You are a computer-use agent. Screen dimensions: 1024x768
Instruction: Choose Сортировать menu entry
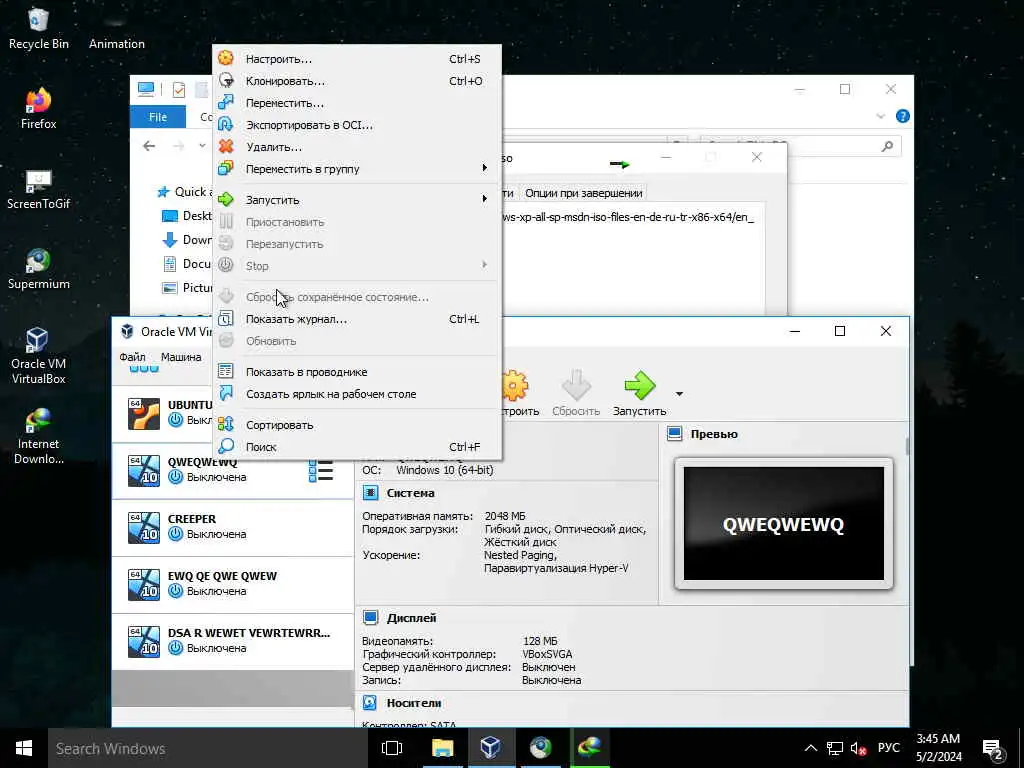tap(357, 424)
